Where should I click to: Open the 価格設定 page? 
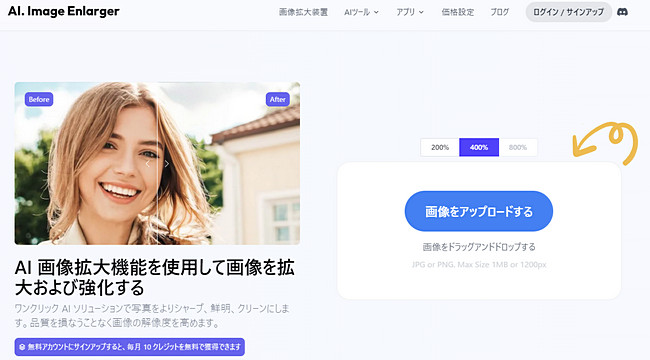pos(458,12)
